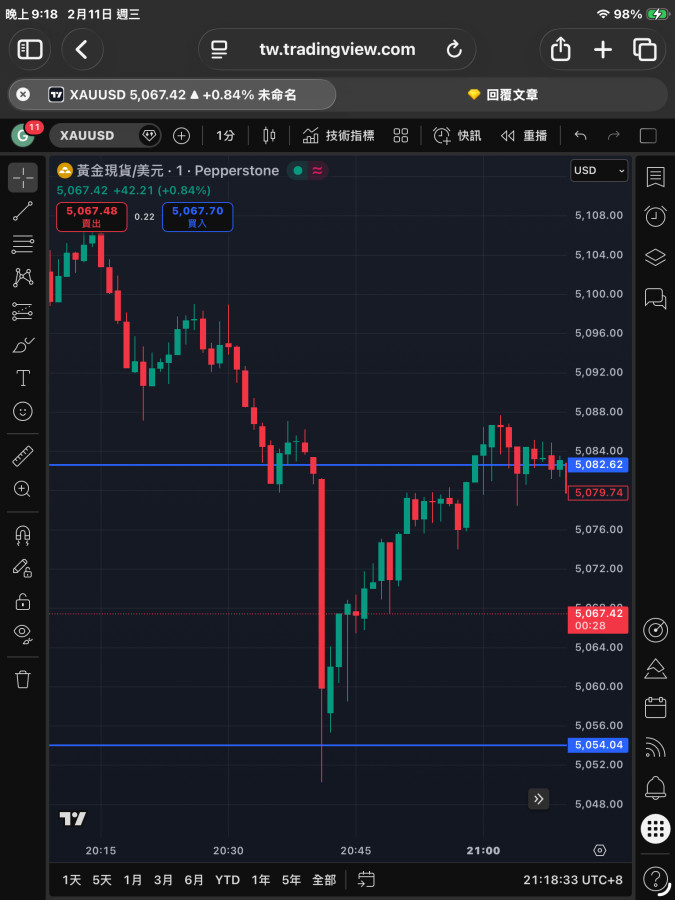The width and height of the screenshot is (675, 900).
Task: Click the undo arrow
Action: click(581, 135)
